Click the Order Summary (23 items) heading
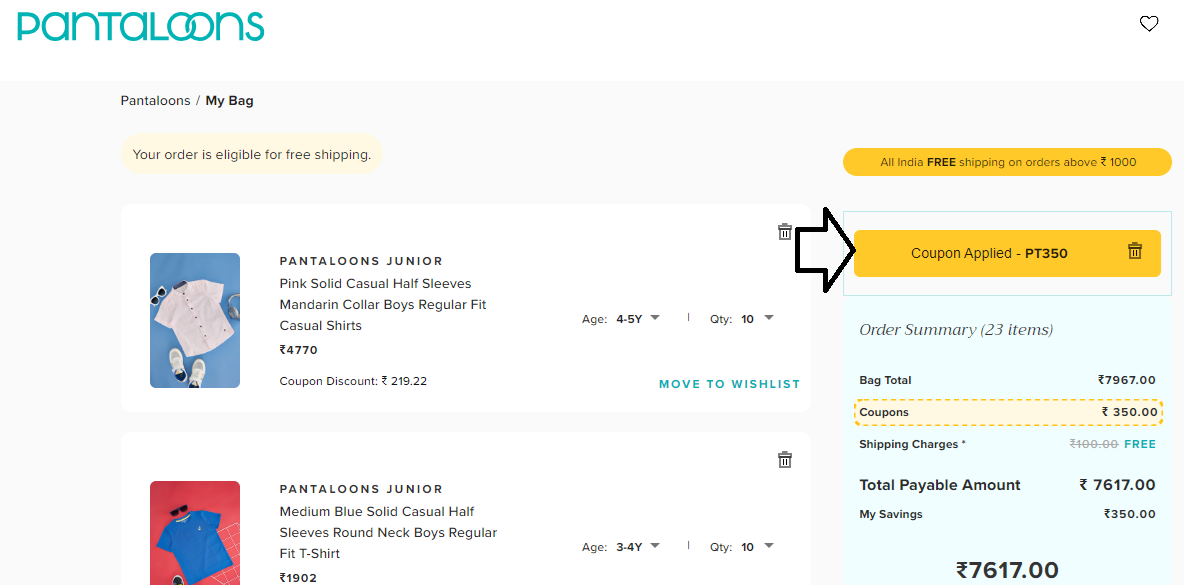The width and height of the screenshot is (1184, 585). point(956,330)
